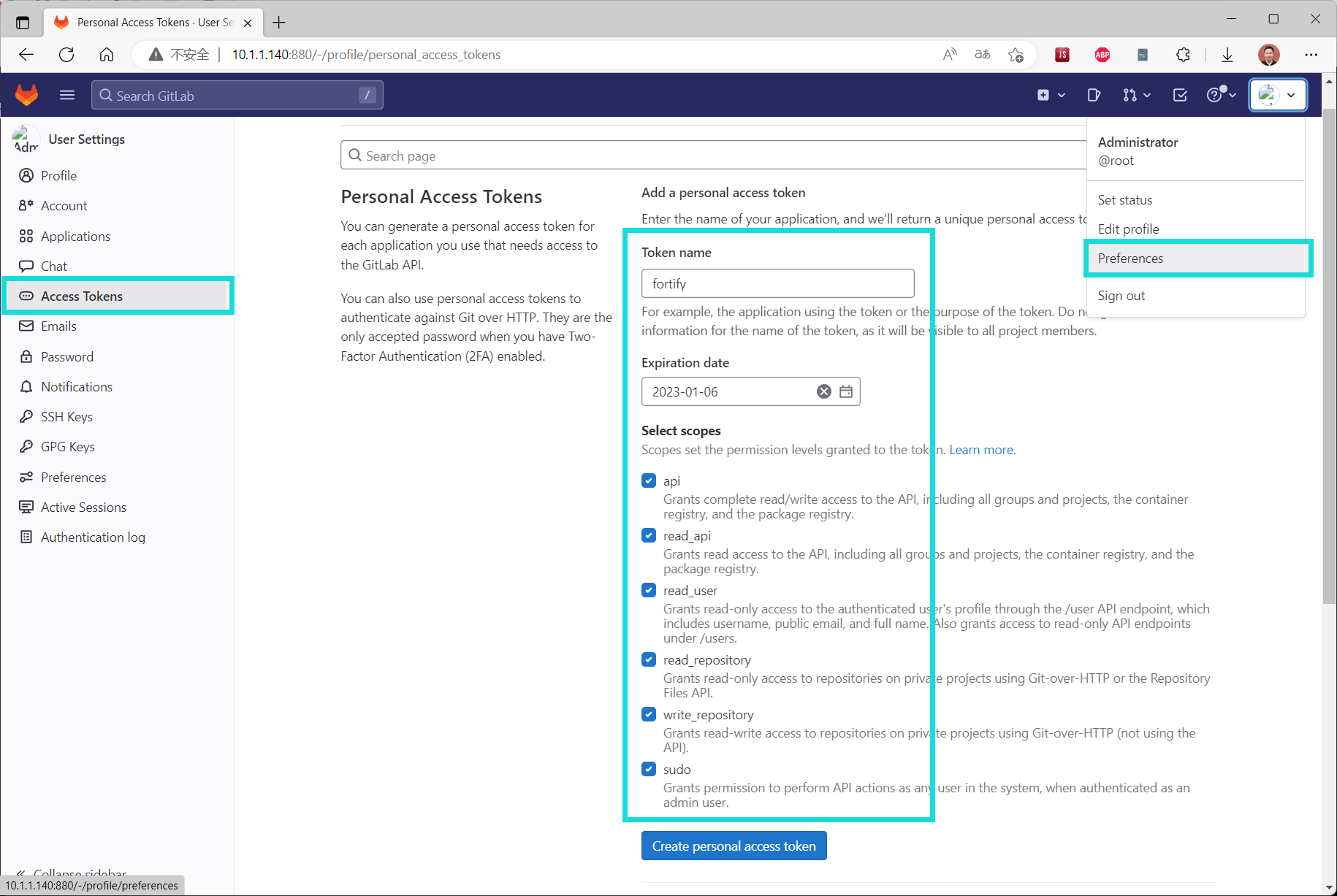This screenshot has height=896, width=1337.
Task: Click the browser address bar URL
Action: coord(366,55)
